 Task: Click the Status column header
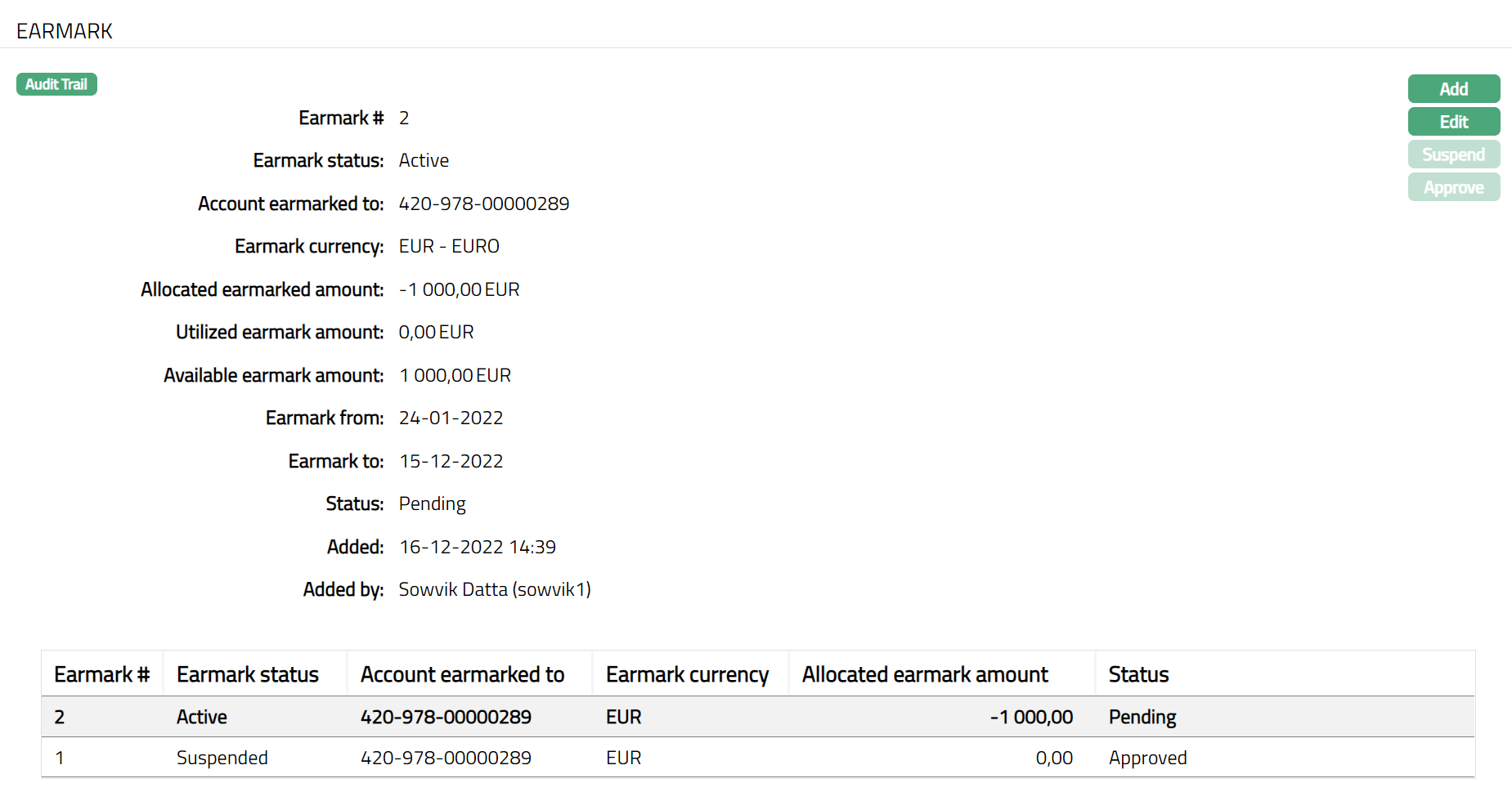pyautogui.click(x=1138, y=674)
